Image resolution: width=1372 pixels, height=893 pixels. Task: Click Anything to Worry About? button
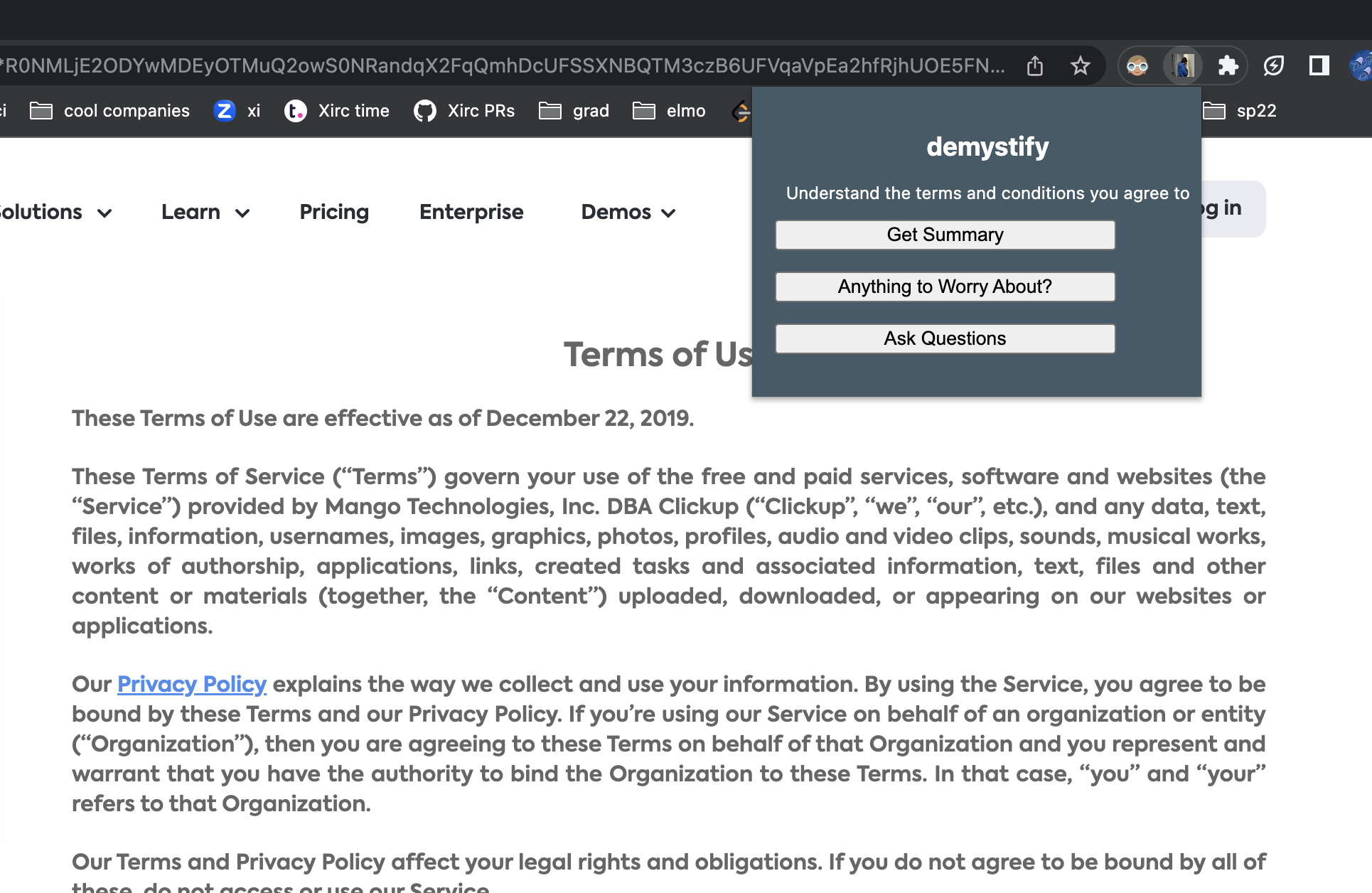(945, 287)
